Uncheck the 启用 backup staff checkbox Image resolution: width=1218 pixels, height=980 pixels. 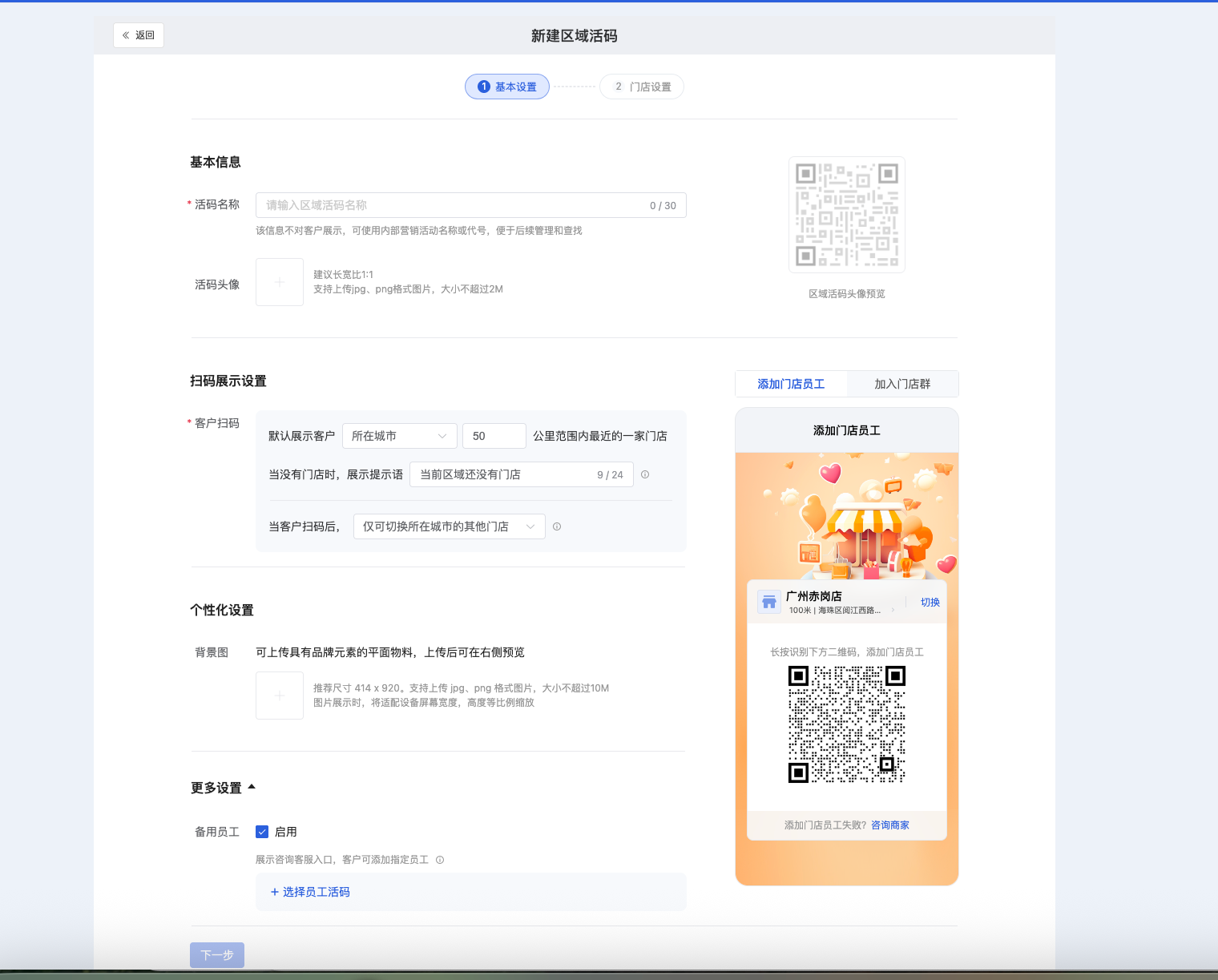click(262, 832)
